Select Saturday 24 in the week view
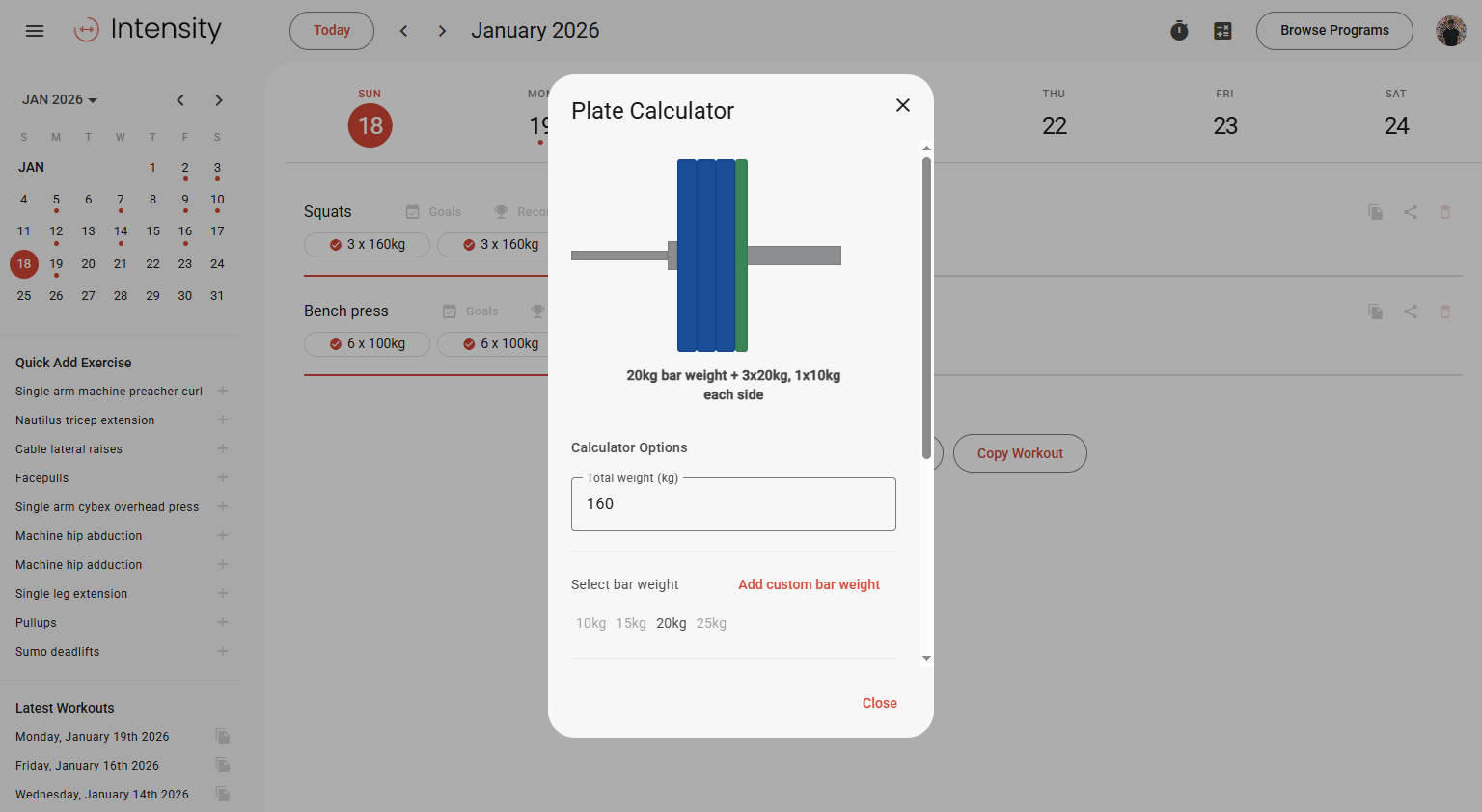Image resolution: width=1482 pixels, height=812 pixels. coord(1395,125)
